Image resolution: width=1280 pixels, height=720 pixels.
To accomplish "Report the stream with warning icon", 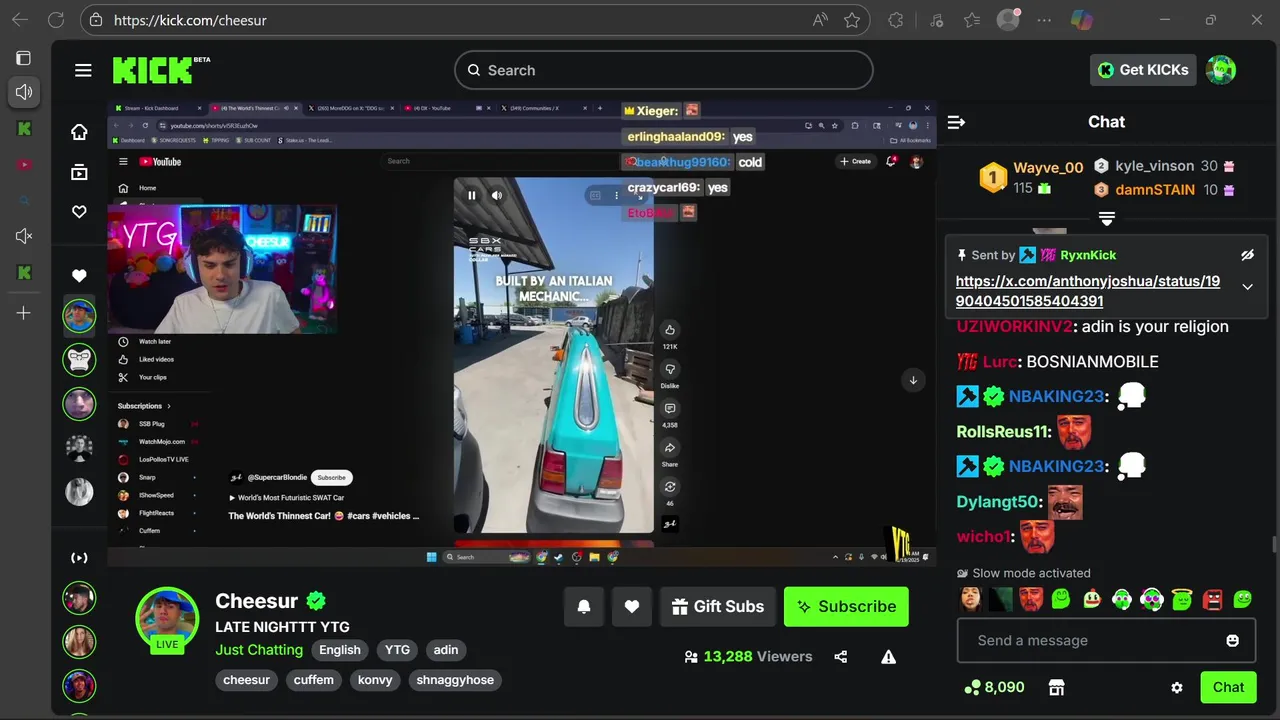I will pyautogui.click(x=888, y=657).
